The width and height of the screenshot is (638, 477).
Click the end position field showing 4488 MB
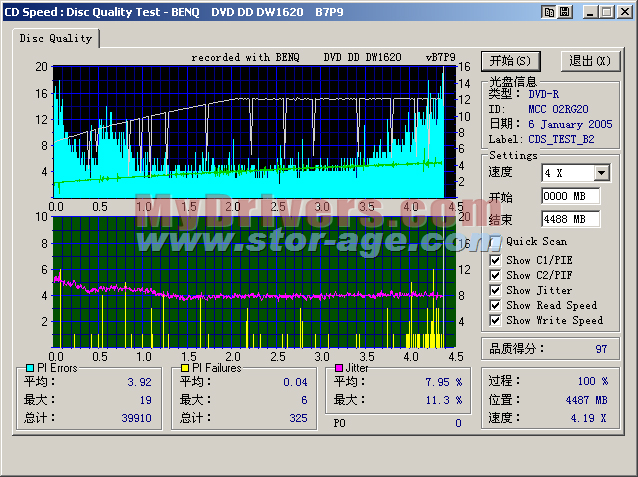(570, 219)
